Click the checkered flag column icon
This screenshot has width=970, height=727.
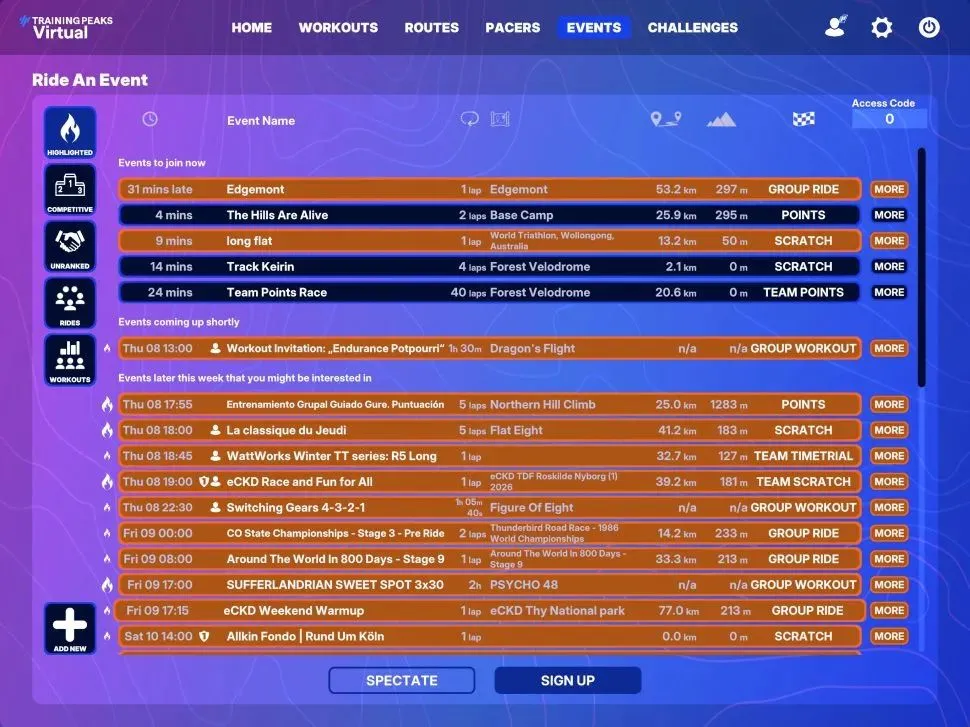click(803, 120)
